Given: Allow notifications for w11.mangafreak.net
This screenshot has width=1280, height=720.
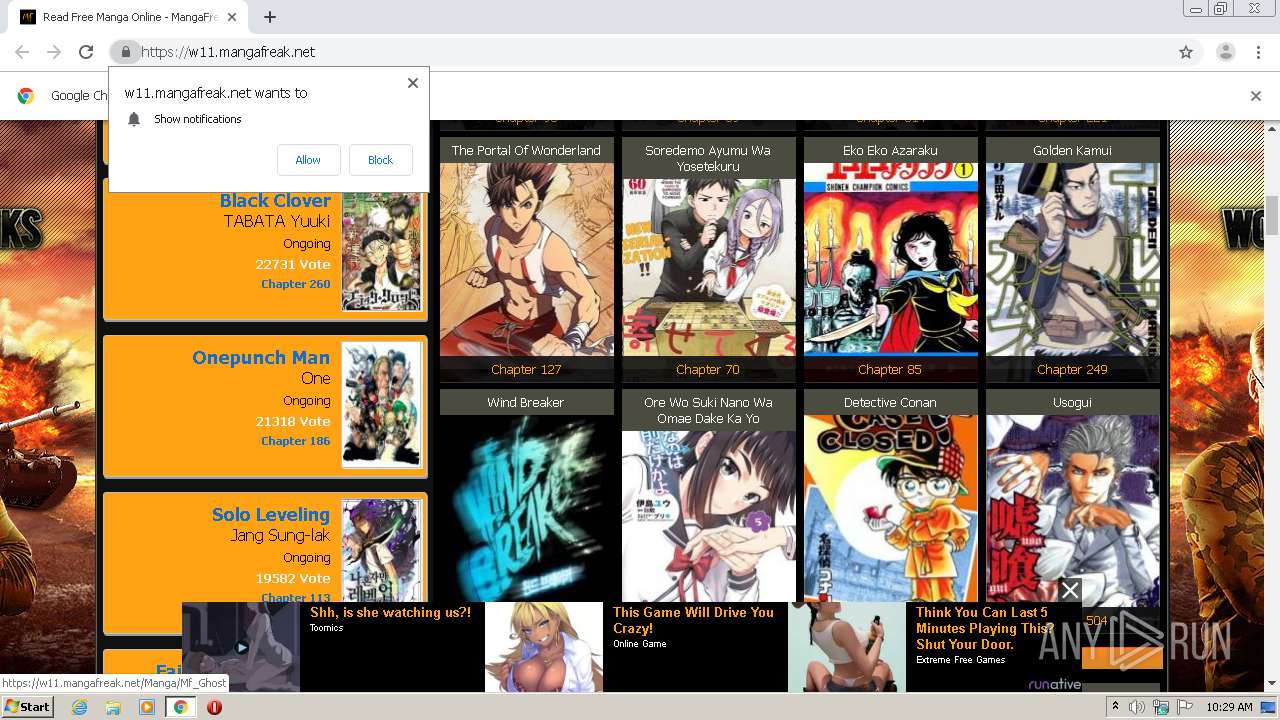Looking at the screenshot, I should point(308,160).
